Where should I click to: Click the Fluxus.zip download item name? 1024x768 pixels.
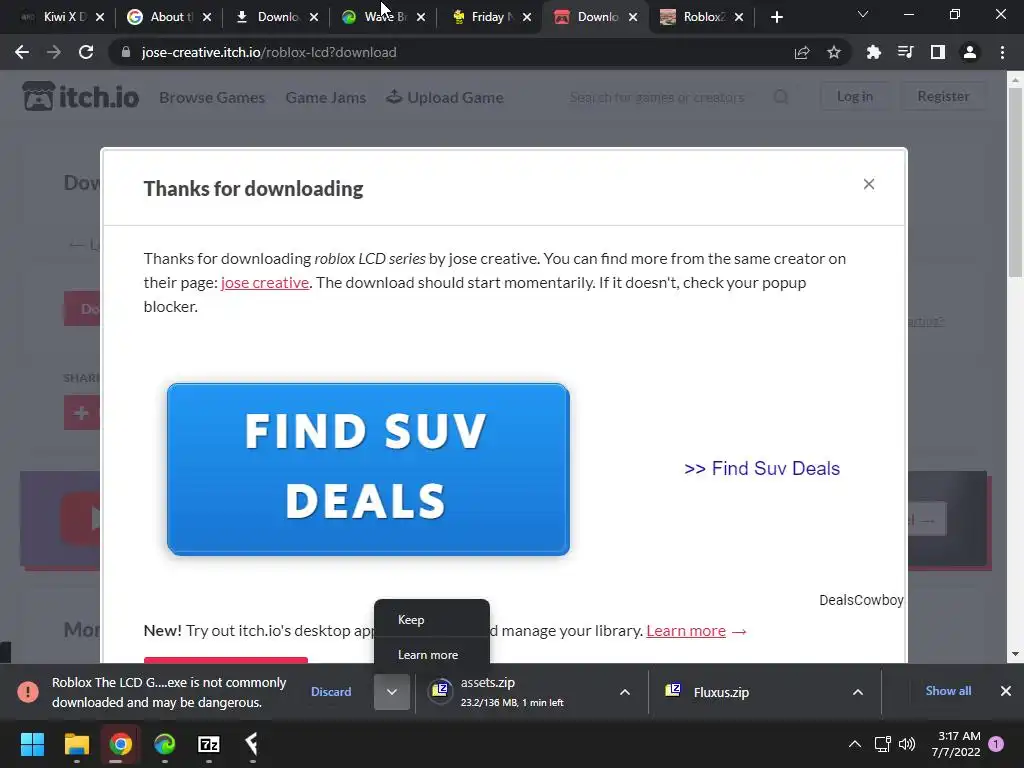[721, 692]
